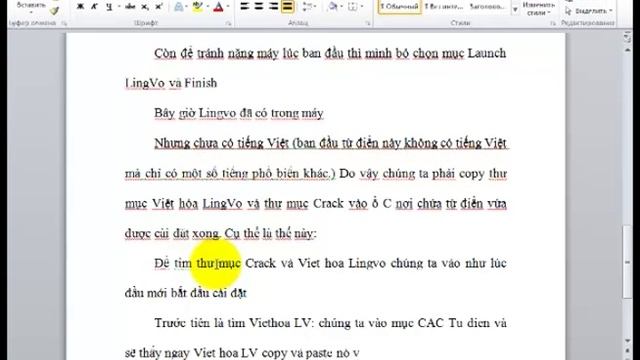
Task: Select the 'Без инте...' style
Action: pos(444,7)
